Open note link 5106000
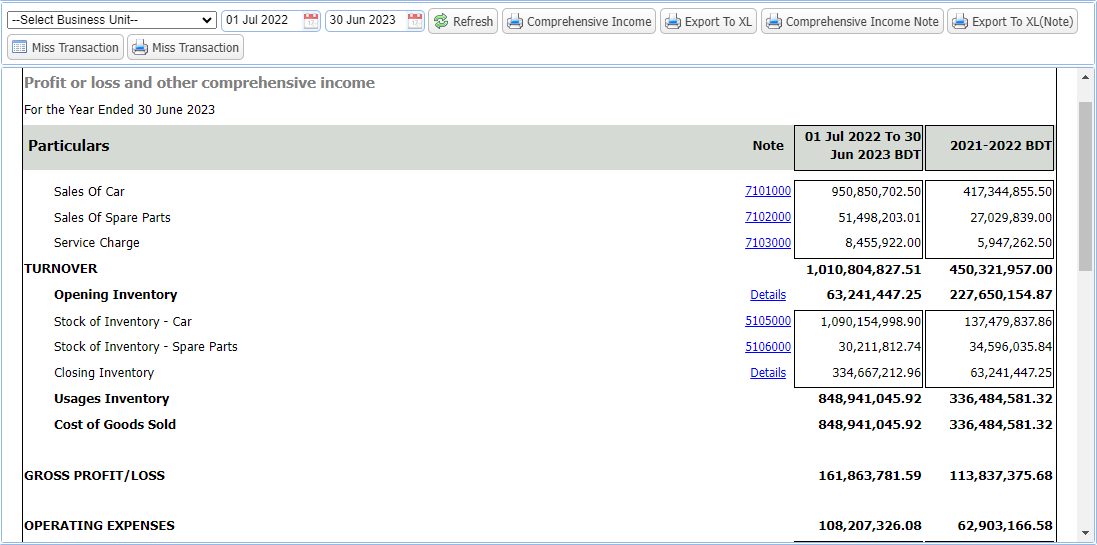This screenshot has width=1097, height=545. pos(767,346)
